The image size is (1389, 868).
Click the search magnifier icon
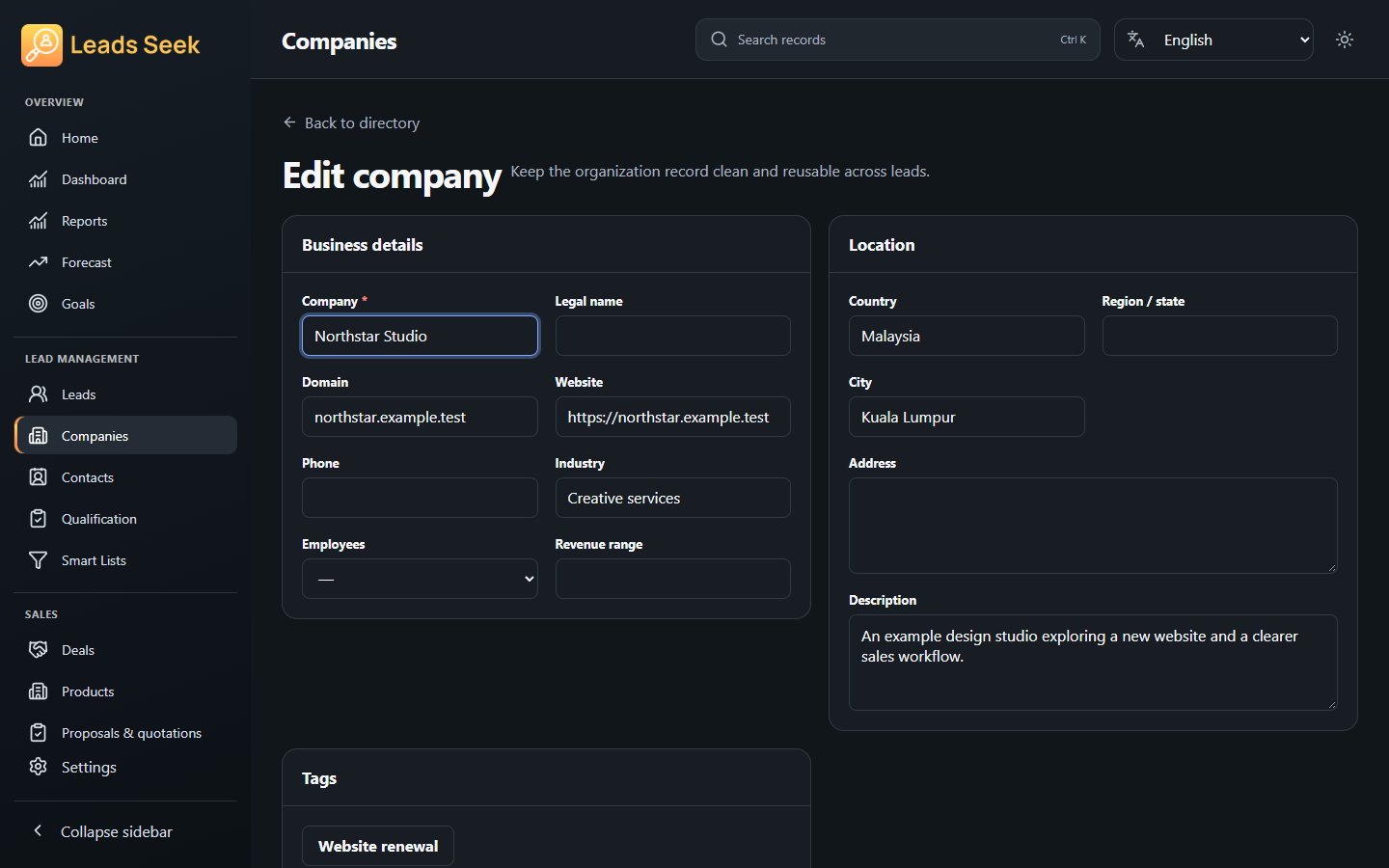719,40
